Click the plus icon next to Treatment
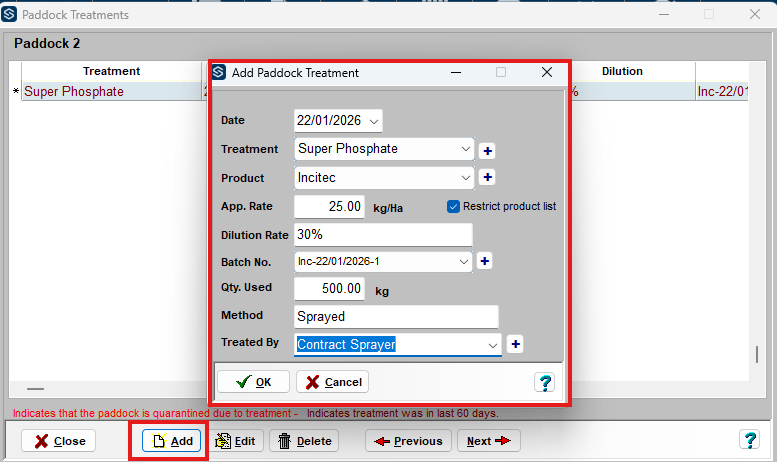The height and width of the screenshot is (462, 777). pos(488,151)
